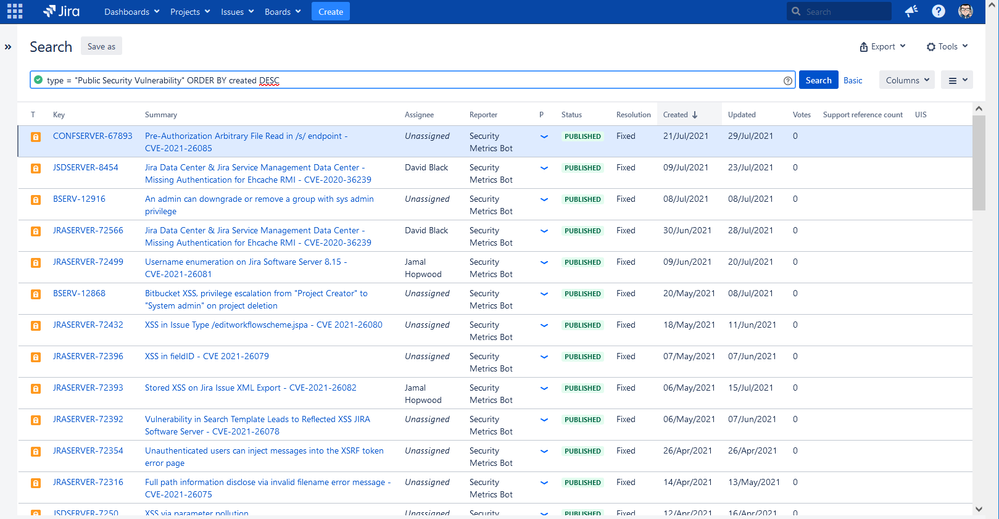Sort by the Votes column header
Screen dimensions: 999x519
801,115
